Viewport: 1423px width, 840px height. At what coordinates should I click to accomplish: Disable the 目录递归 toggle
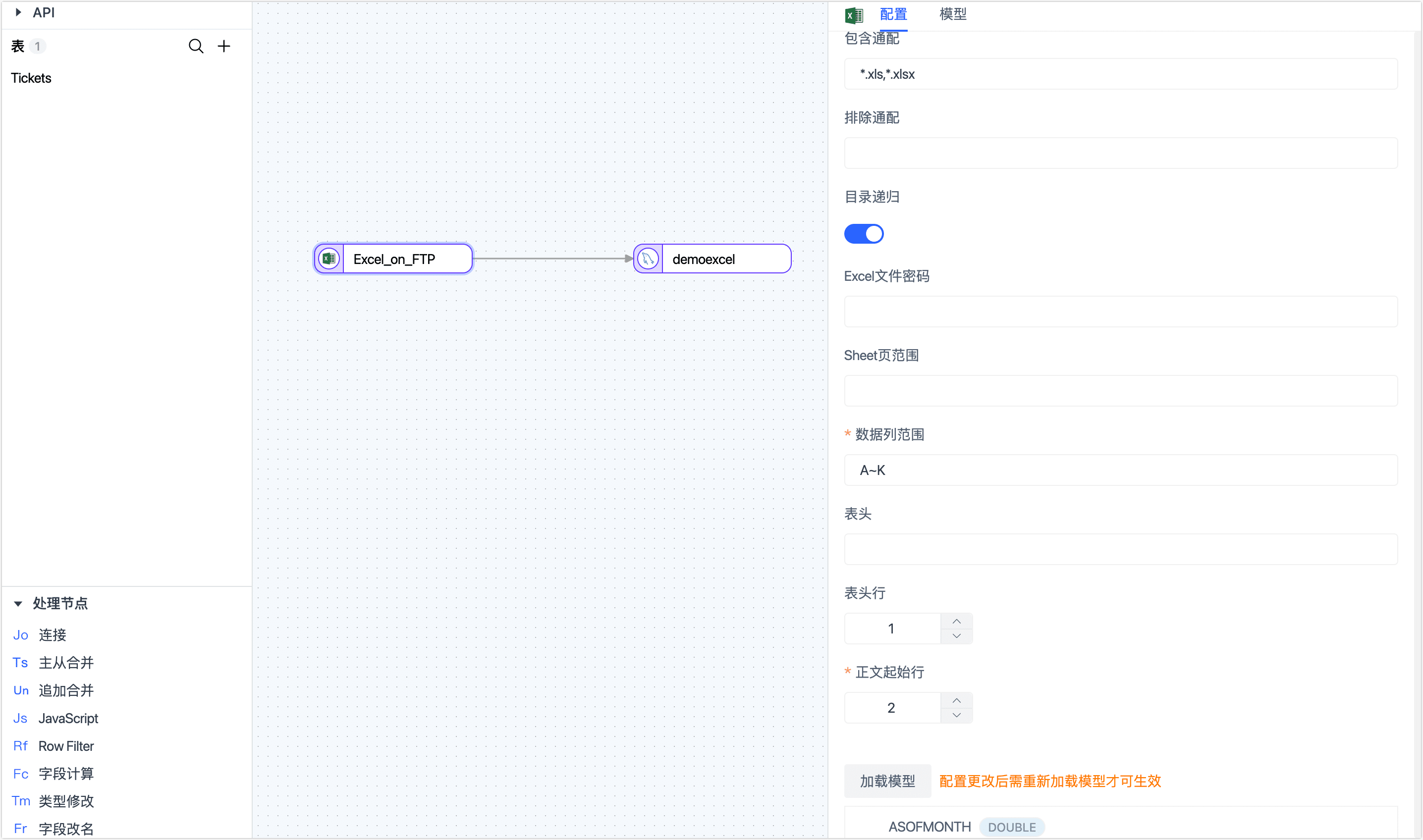pyautogui.click(x=864, y=233)
